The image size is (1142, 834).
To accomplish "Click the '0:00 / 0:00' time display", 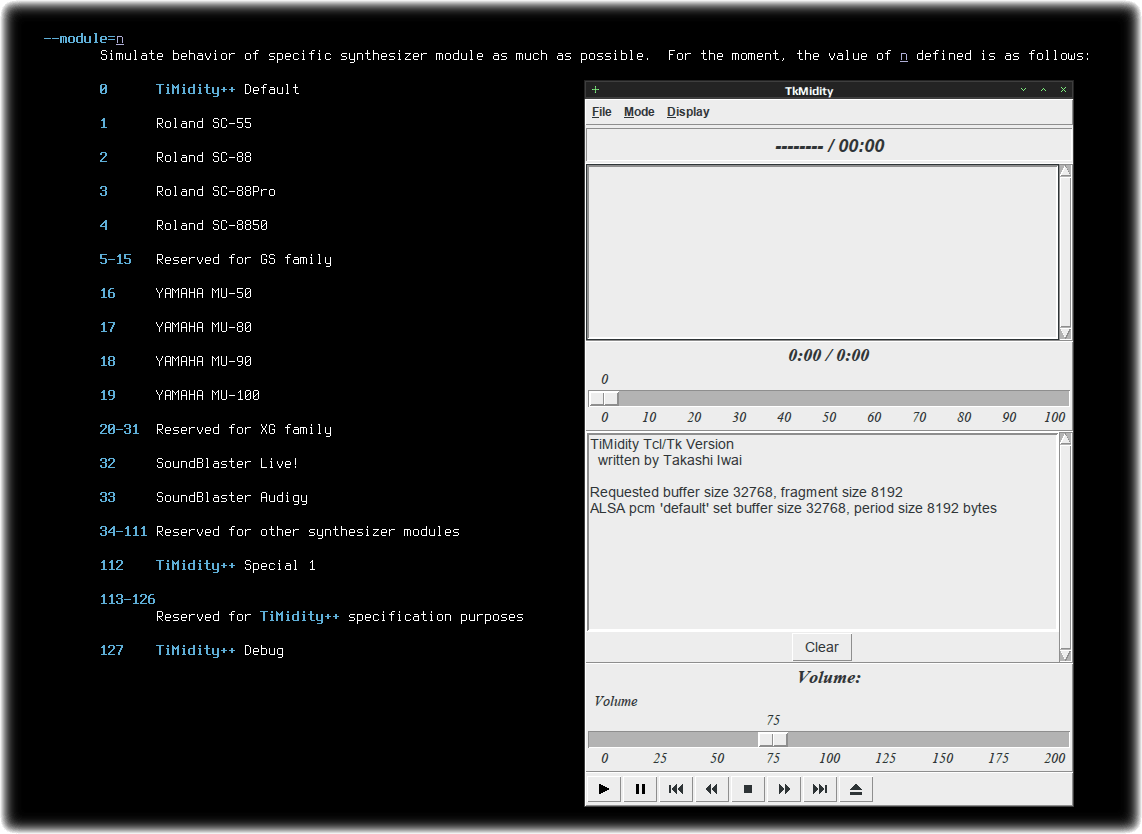I will pyautogui.click(x=829, y=355).
